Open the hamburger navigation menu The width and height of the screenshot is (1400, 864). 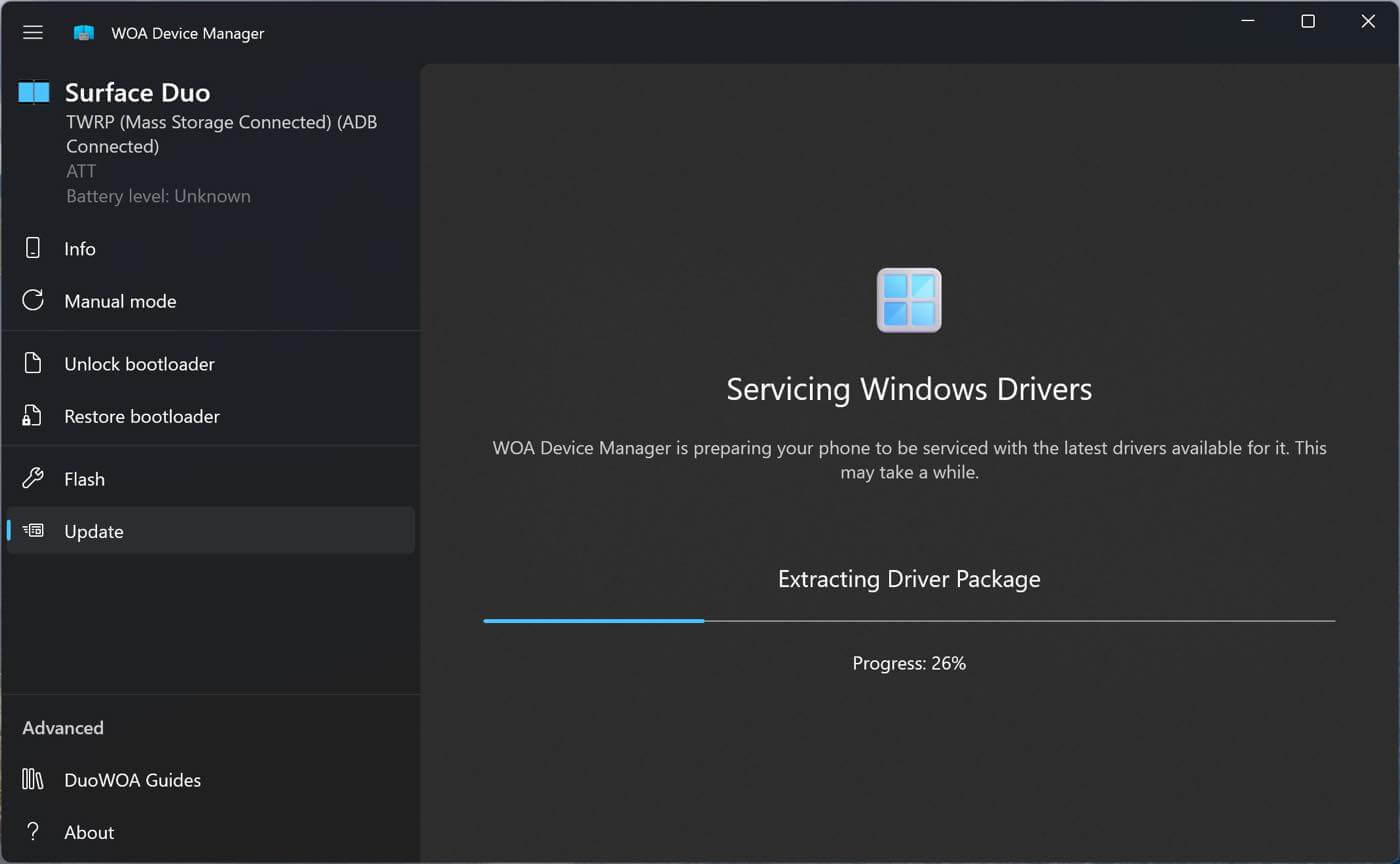tap(33, 33)
